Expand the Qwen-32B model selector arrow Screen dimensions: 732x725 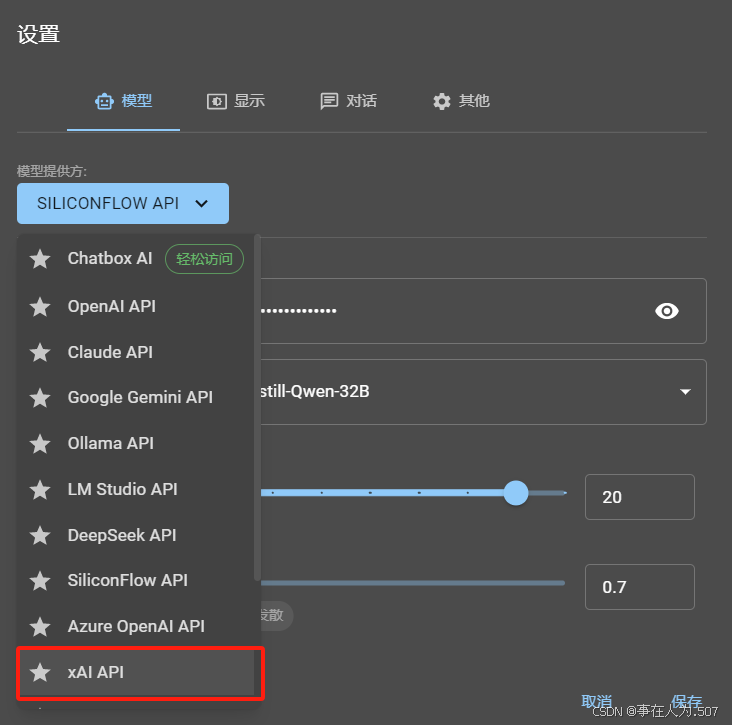(x=685, y=392)
